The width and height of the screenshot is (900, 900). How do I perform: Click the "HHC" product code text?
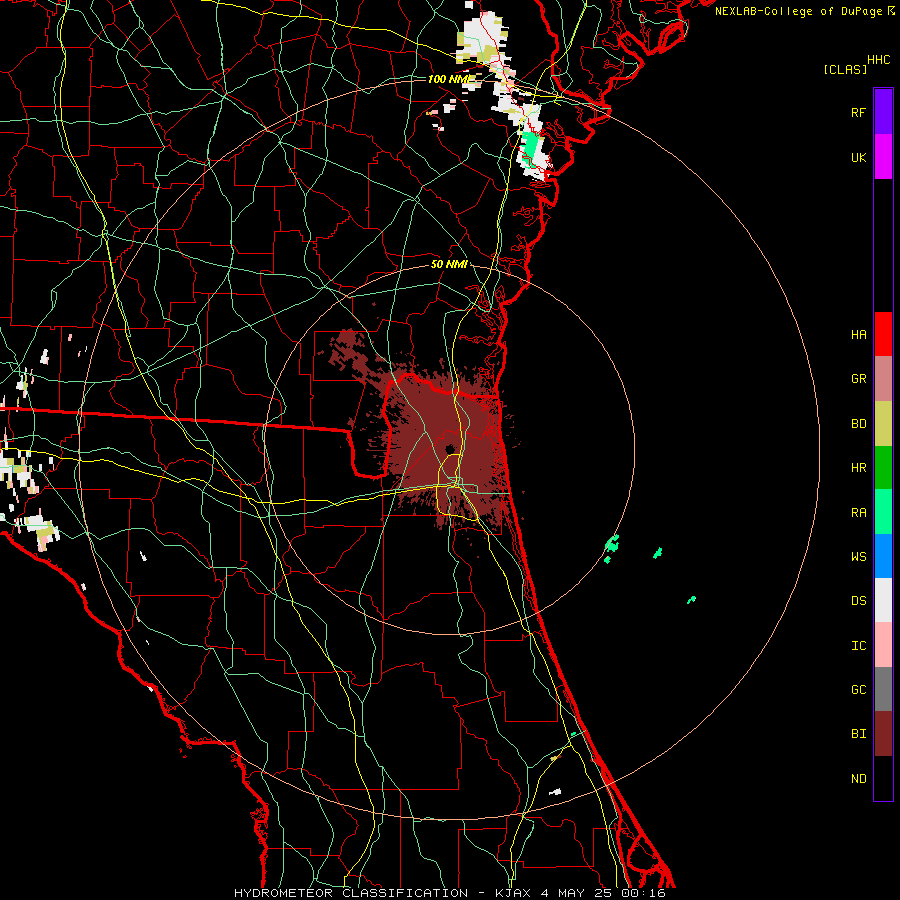[879, 60]
